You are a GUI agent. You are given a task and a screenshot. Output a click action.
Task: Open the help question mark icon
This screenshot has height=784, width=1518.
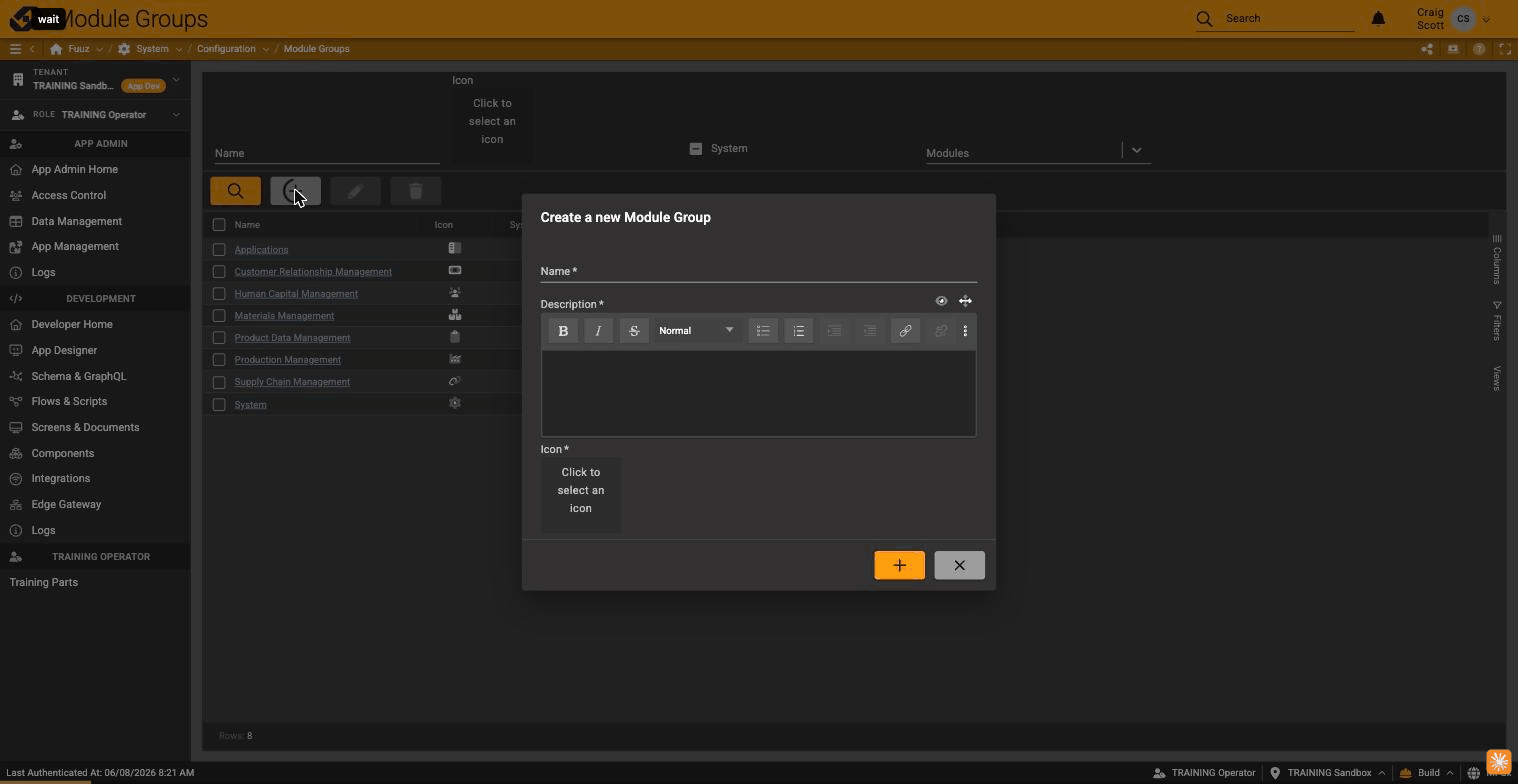point(1478,49)
